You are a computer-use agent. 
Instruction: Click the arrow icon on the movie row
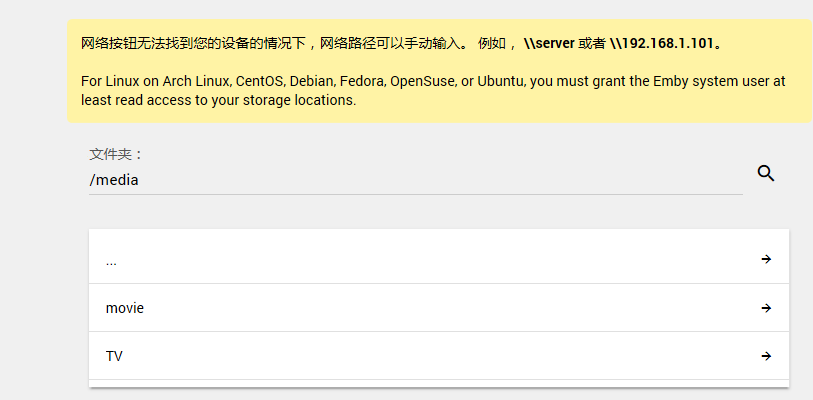tap(766, 308)
